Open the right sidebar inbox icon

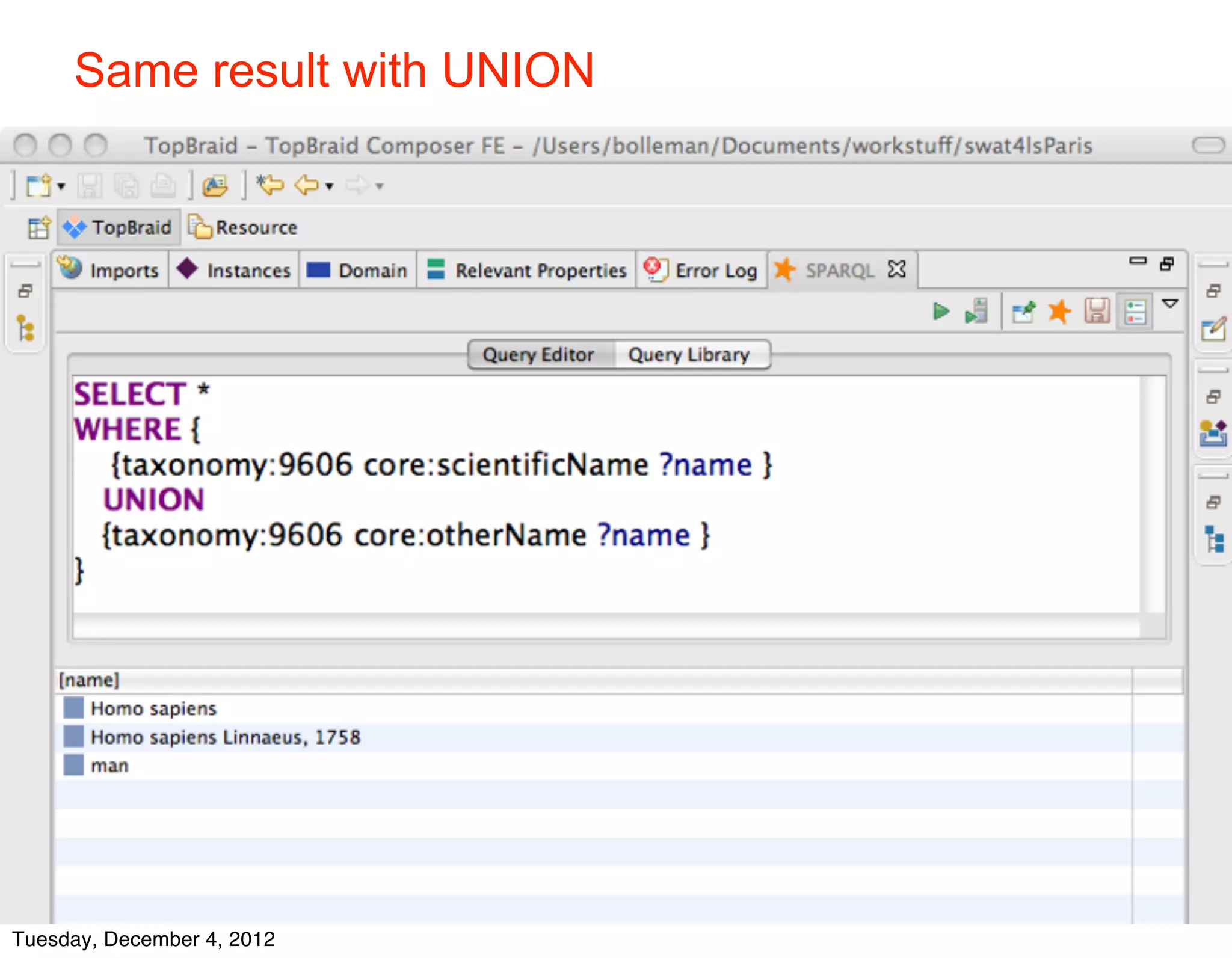(x=1213, y=433)
